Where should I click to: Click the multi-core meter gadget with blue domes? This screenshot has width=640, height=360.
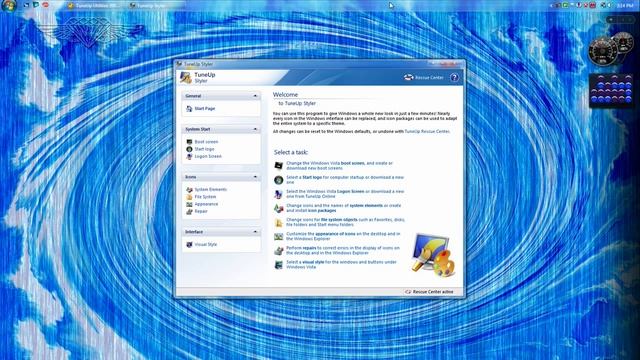point(611,91)
